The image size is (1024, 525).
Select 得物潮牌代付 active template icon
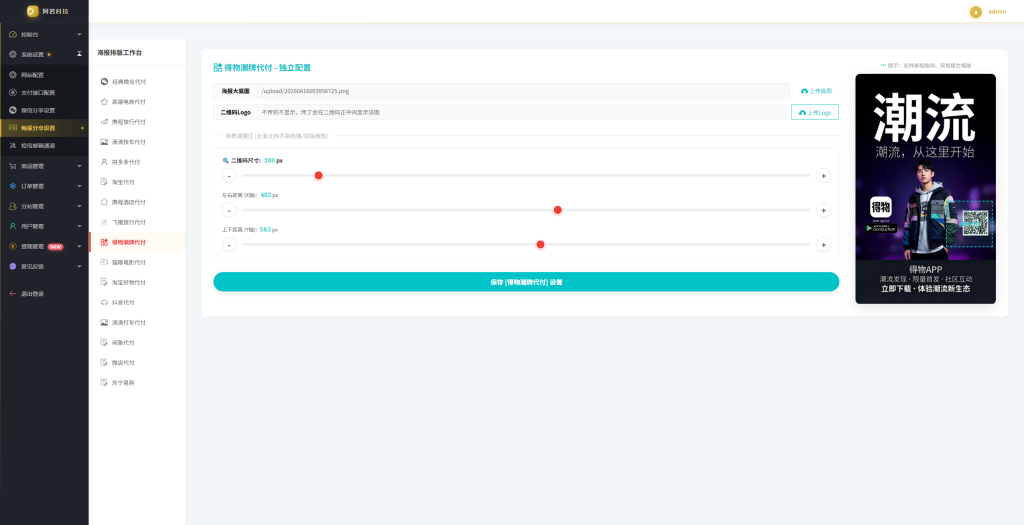(x=104, y=242)
